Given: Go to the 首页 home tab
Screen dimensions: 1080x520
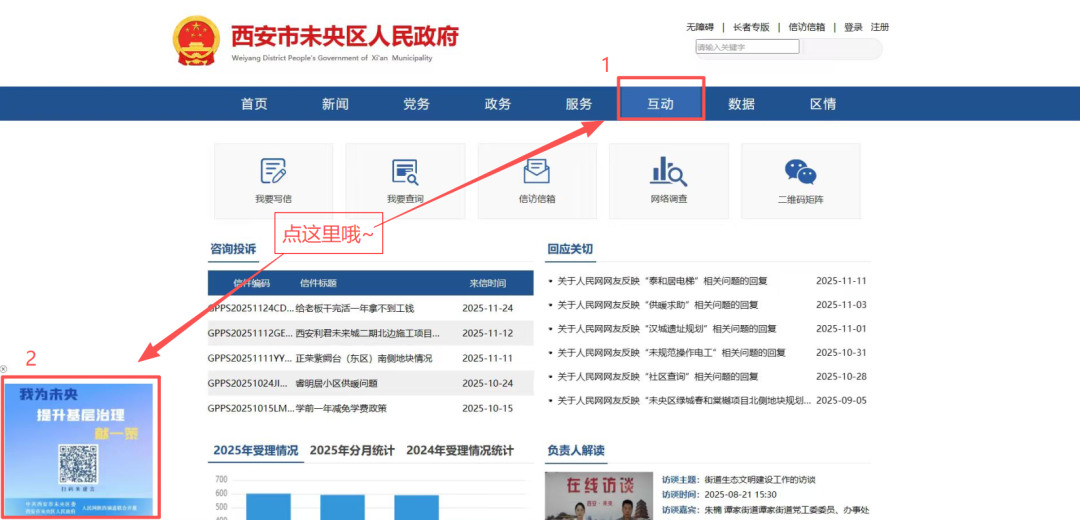Looking at the screenshot, I should pos(254,104).
